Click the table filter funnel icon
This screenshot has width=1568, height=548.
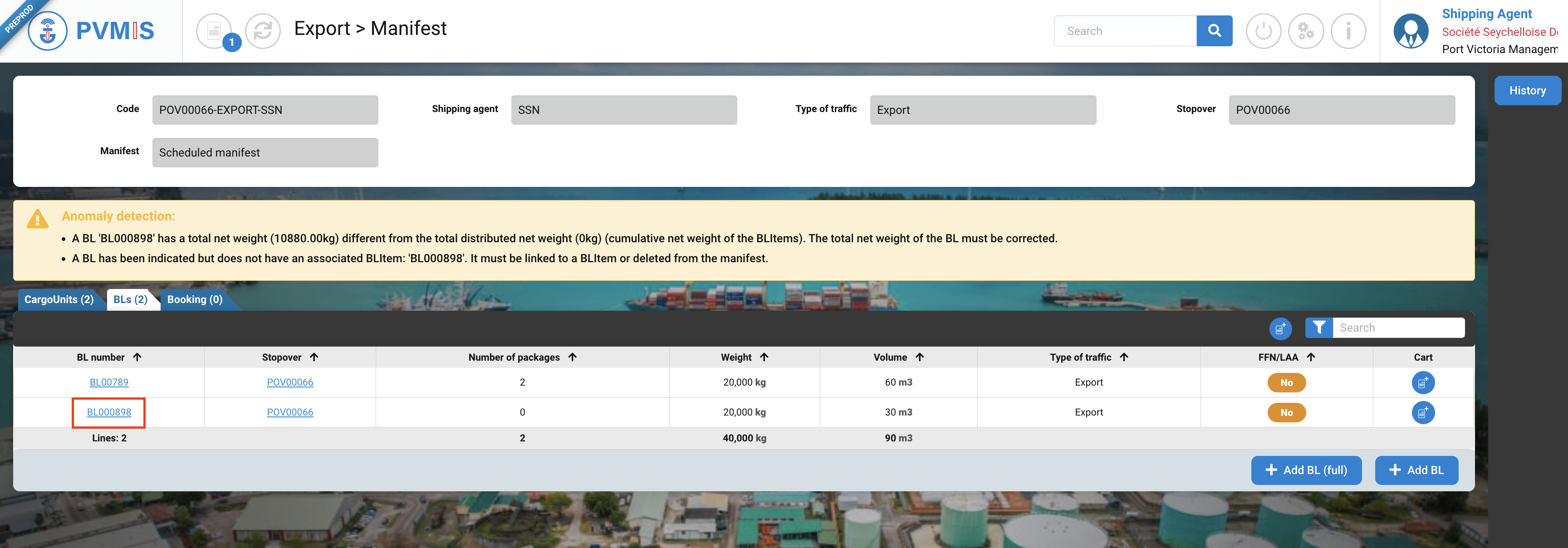[1318, 328]
